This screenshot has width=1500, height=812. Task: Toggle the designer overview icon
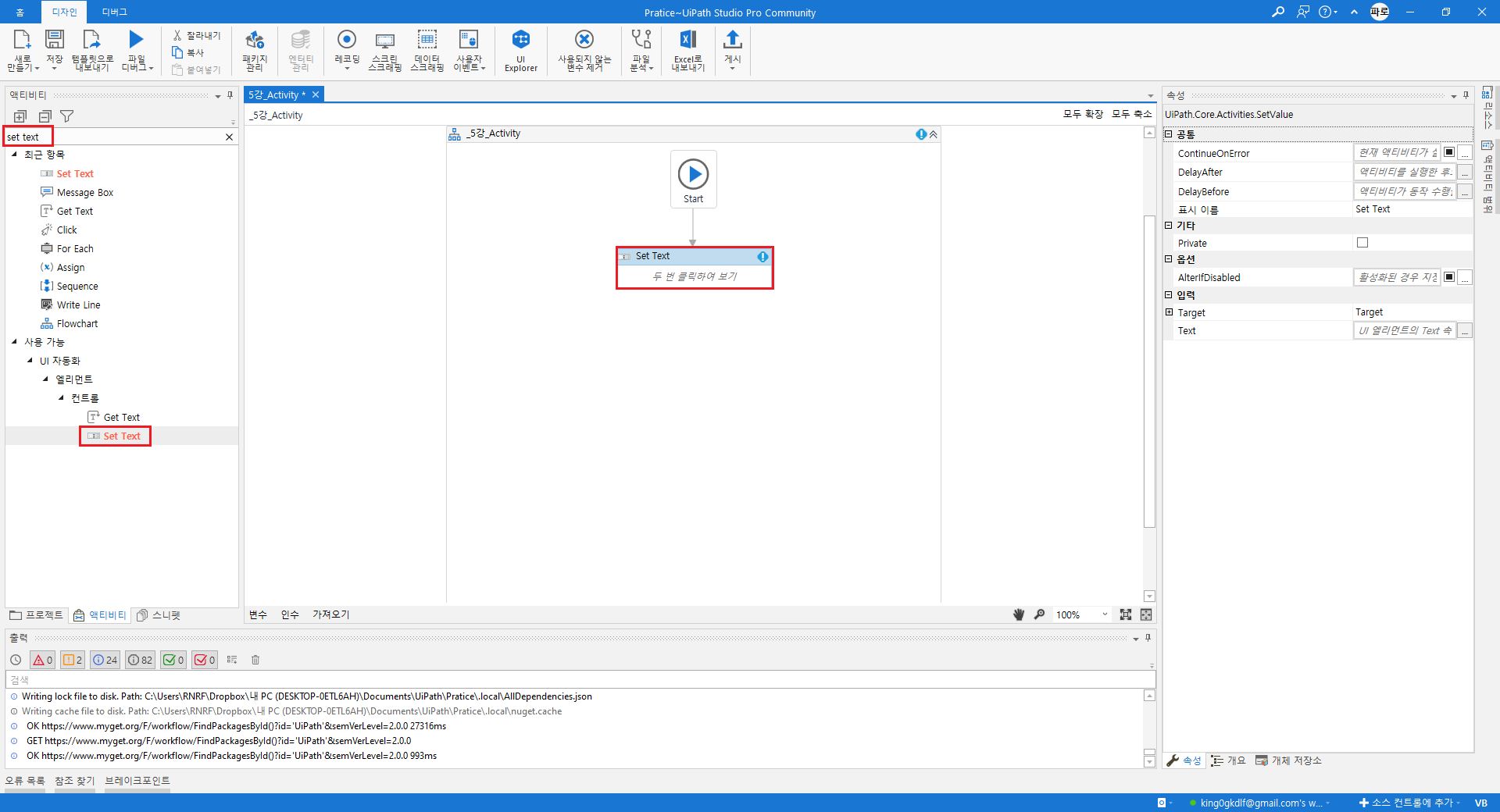pyautogui.click(x=1146, y=614)
